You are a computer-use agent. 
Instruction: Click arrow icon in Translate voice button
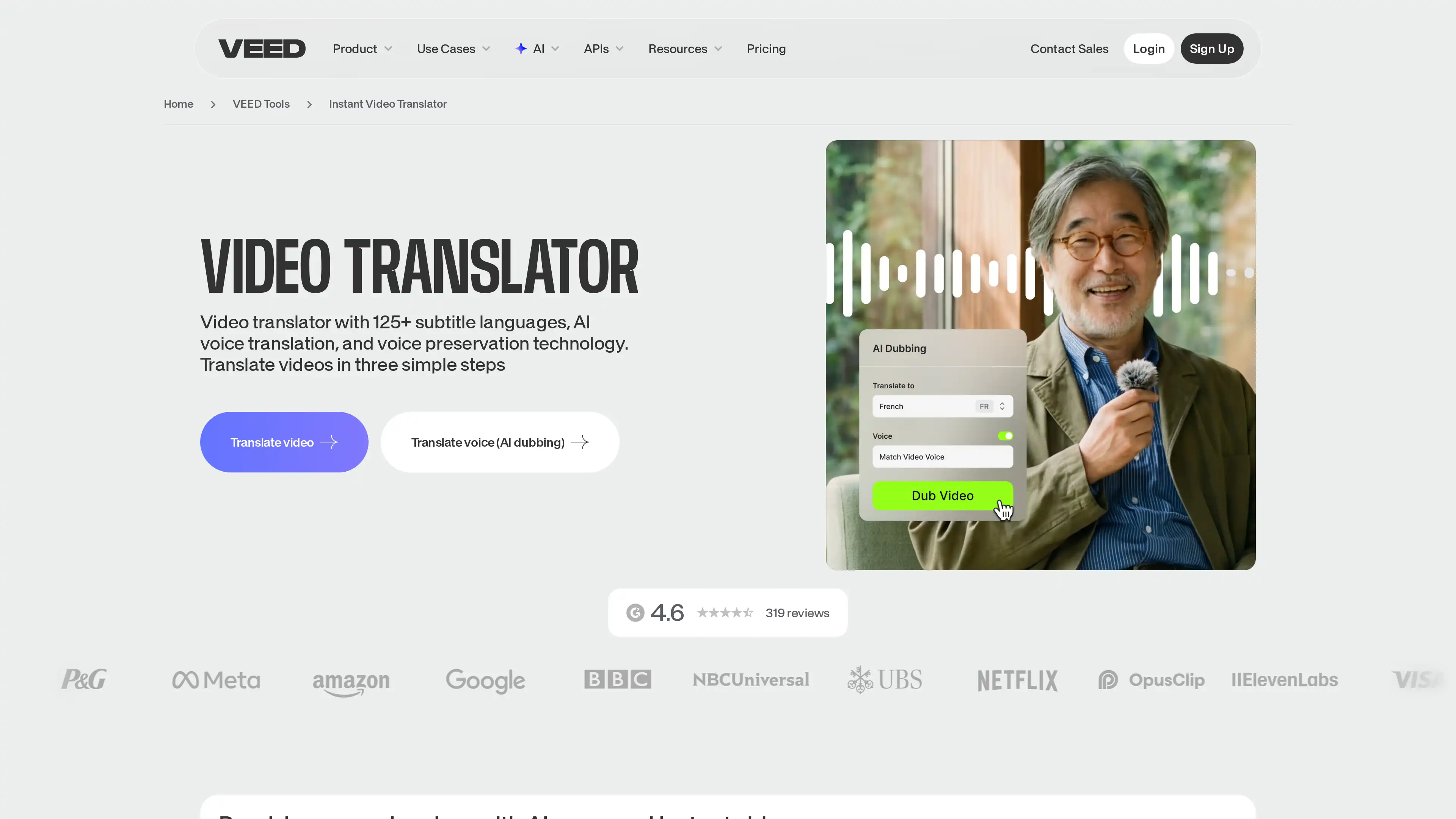pos(580,442)
